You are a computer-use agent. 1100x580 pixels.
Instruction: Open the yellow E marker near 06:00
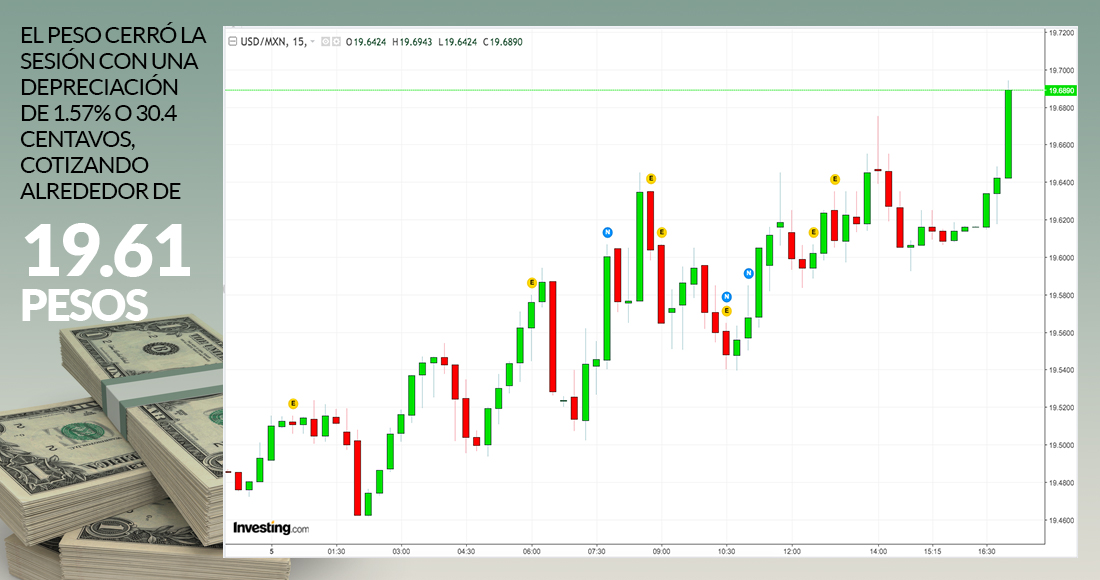click(532, 283)
